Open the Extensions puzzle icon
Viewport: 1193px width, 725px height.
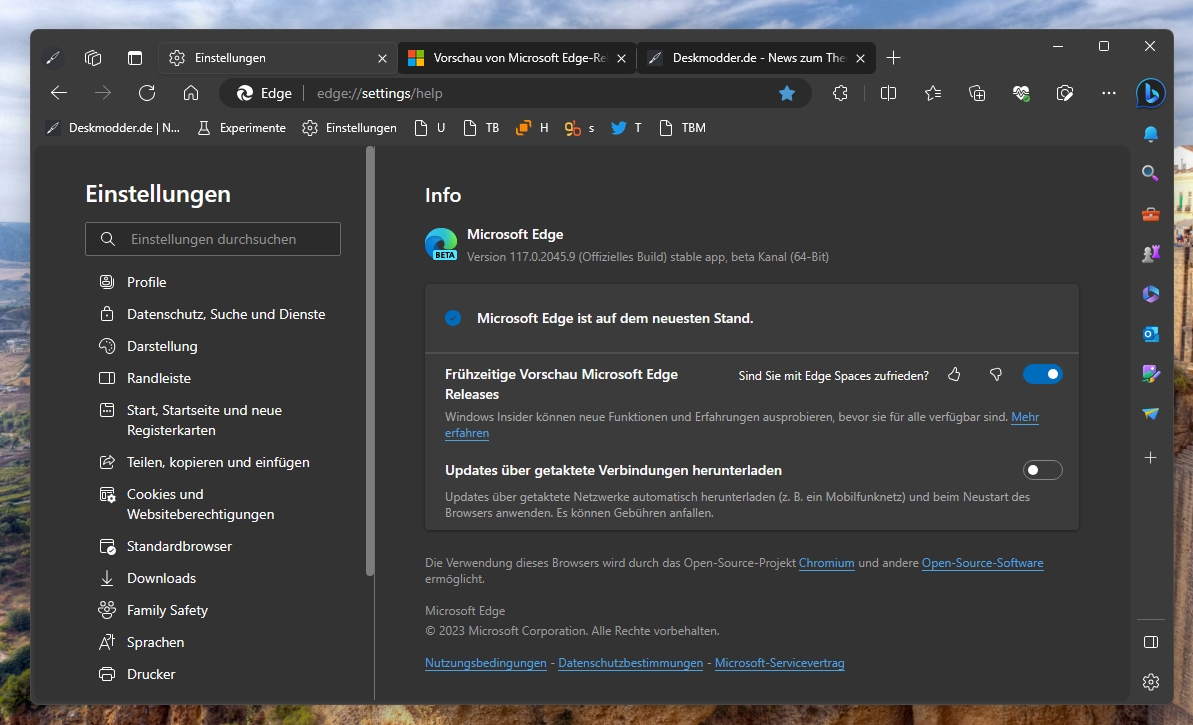[x=840, y=93]
